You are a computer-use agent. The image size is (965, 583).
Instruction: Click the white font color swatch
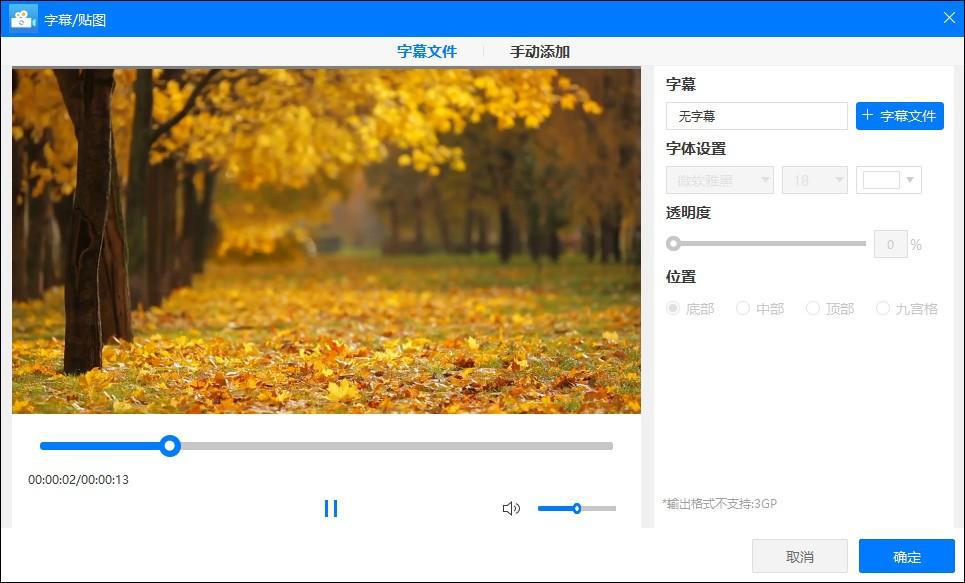(881, 180)
